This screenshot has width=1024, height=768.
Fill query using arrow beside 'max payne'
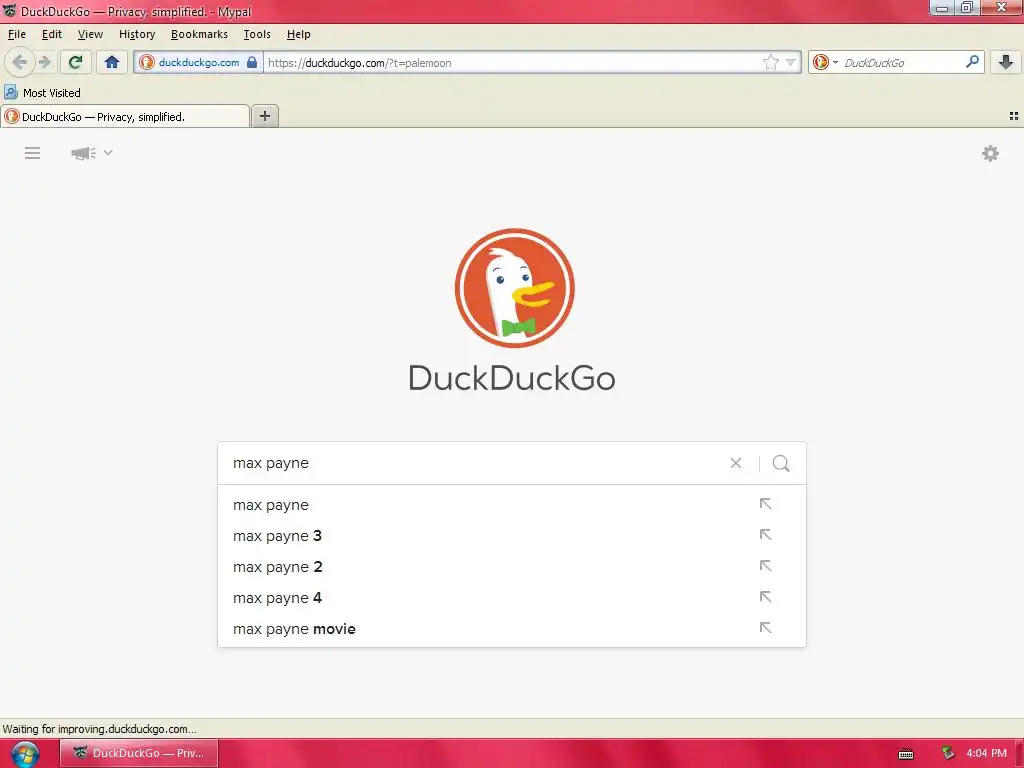tap(765, 504)
